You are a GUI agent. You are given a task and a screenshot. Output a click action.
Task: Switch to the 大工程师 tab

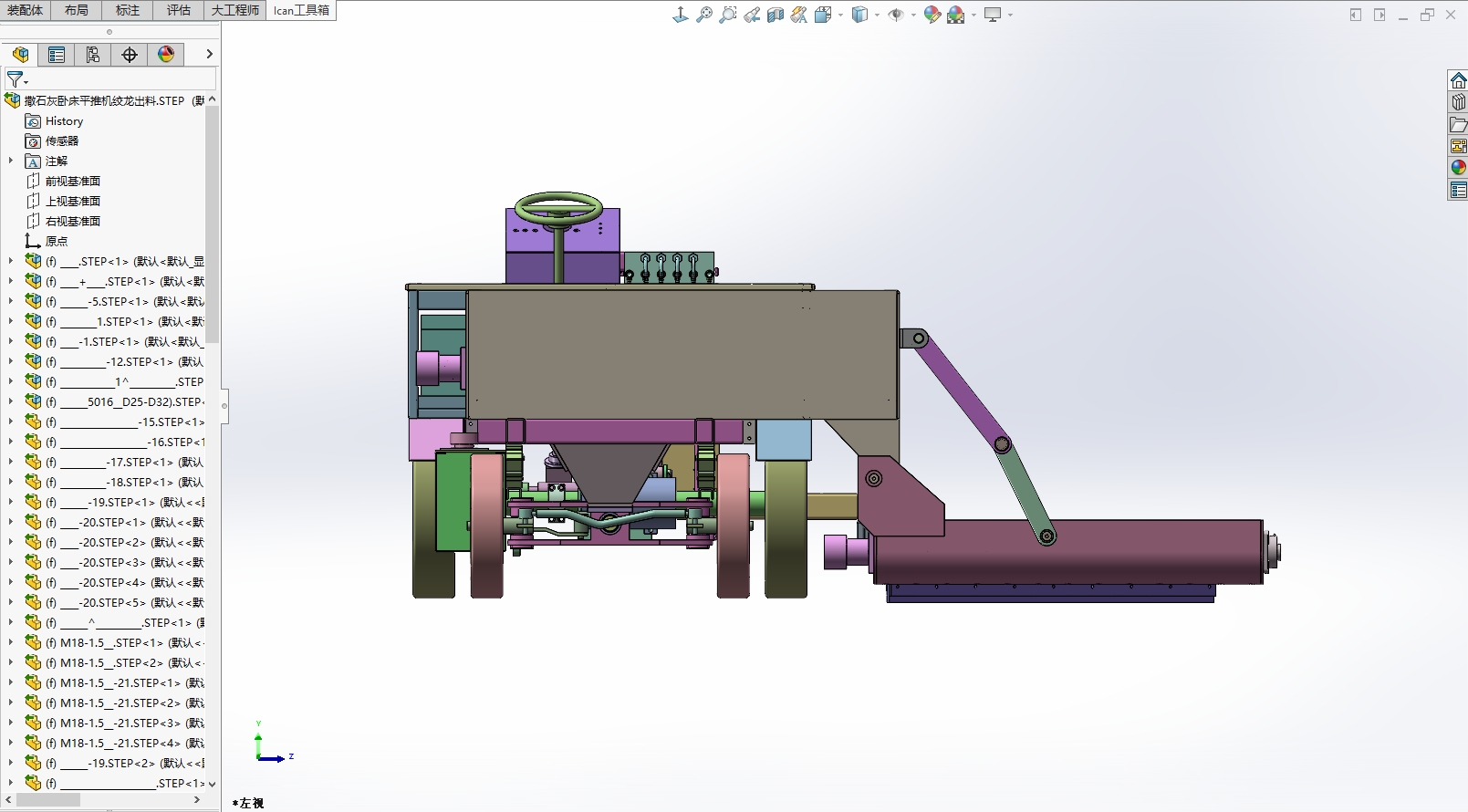click(x=235, y=10)
